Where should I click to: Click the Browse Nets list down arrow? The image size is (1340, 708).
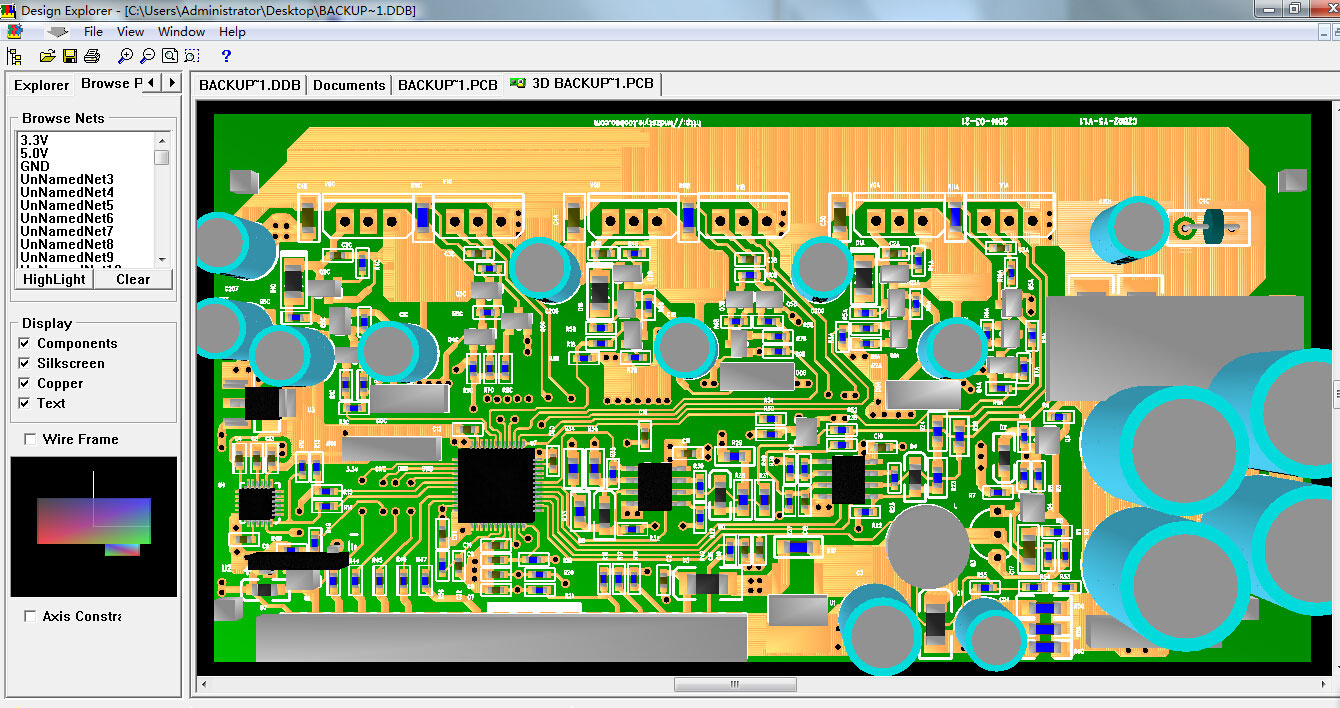coord(161,257)
